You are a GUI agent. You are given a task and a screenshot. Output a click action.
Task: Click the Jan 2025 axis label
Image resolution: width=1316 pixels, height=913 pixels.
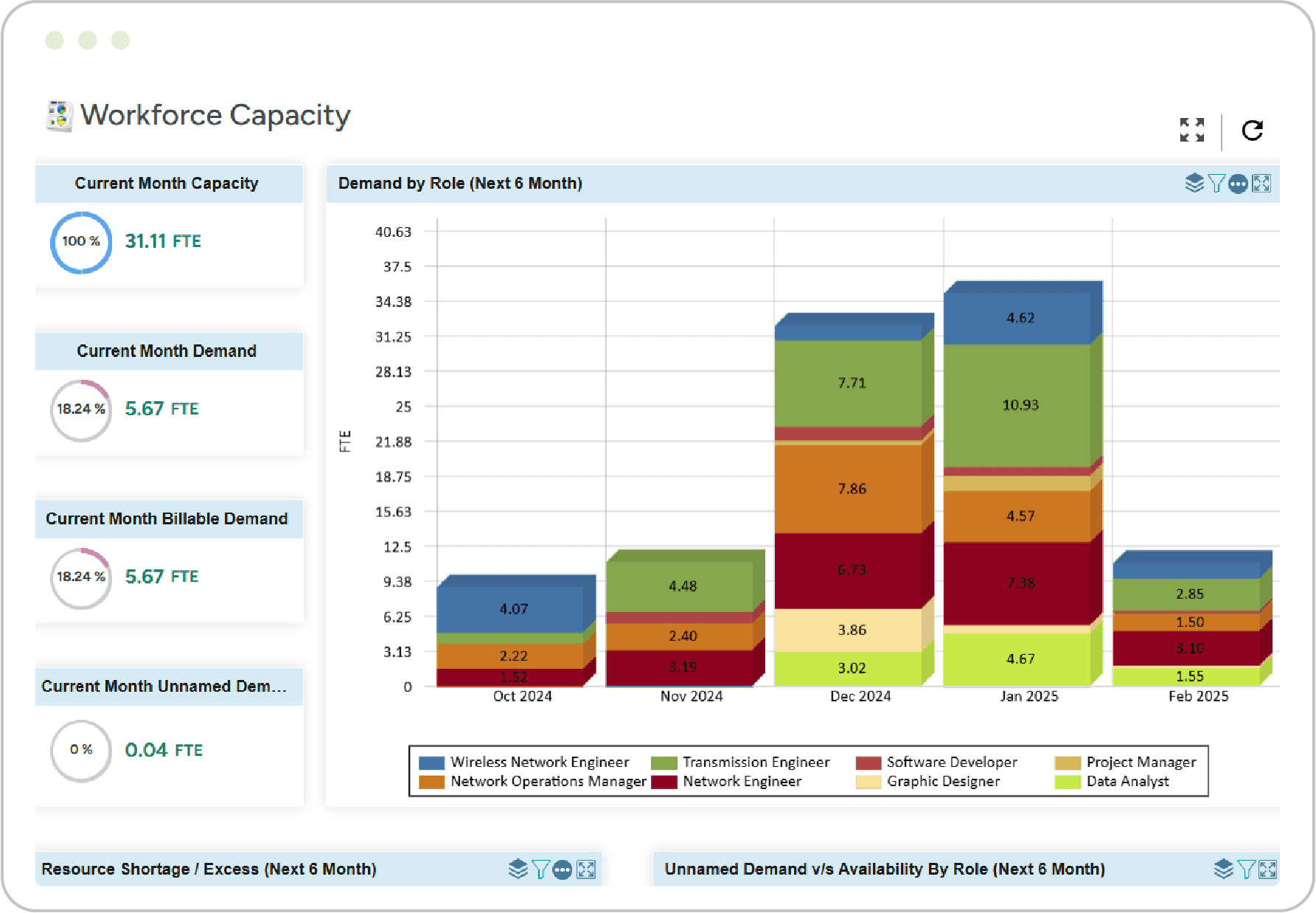[x=1029, y=697]
